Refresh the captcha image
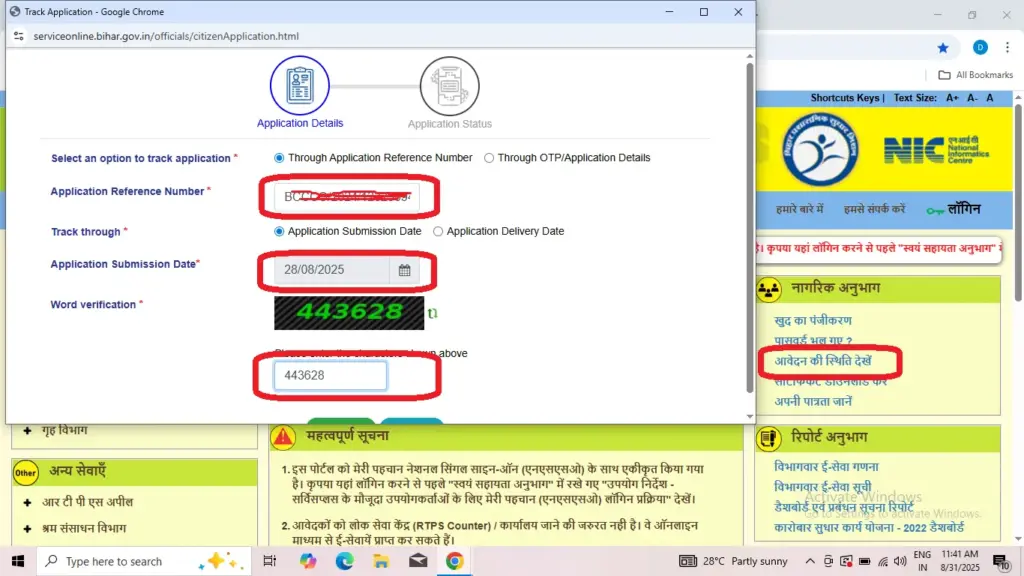The image size is (1024, 576). coord(433,313)
